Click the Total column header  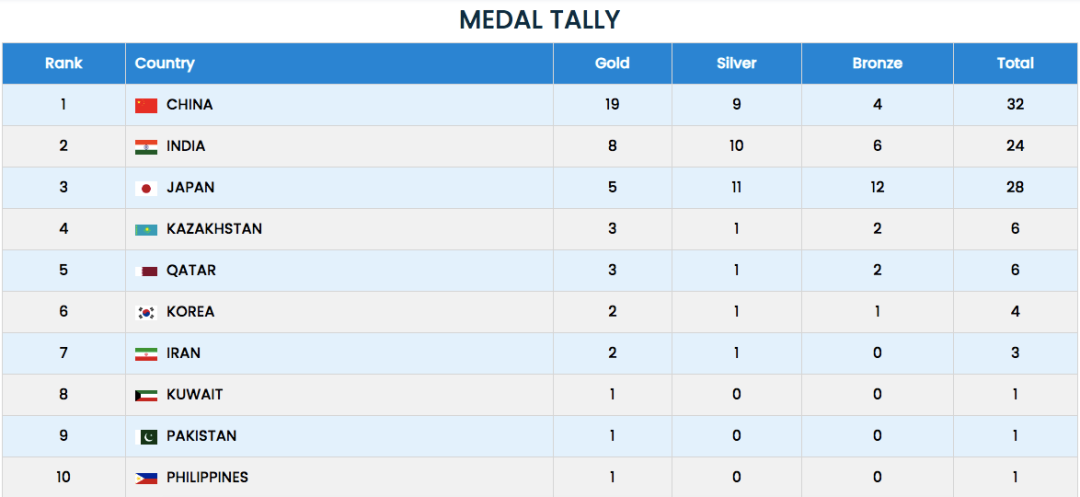[1015, 63]
